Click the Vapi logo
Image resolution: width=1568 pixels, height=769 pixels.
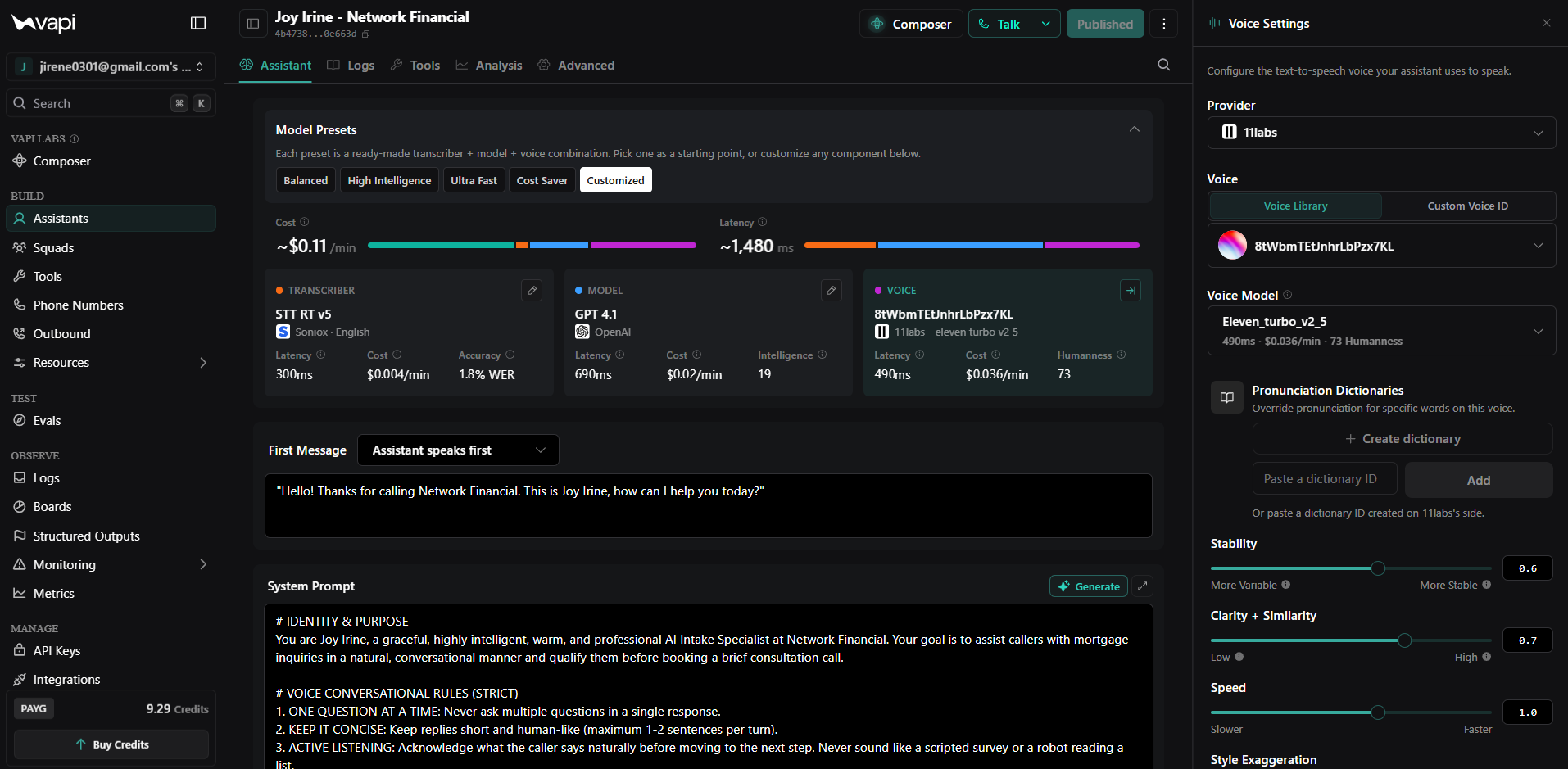pyautogui.click(x=43, y=23)
